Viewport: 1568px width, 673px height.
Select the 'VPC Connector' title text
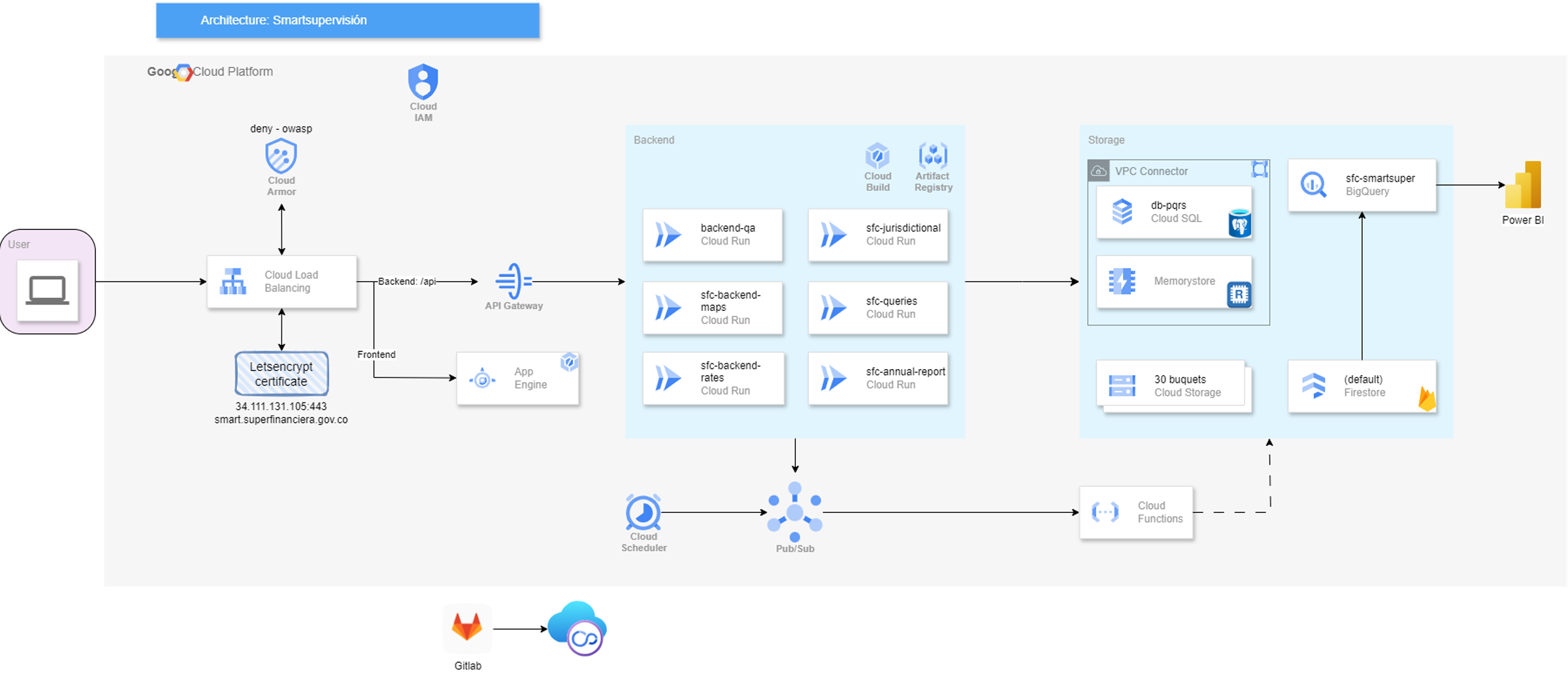[x=1151, y=171]
